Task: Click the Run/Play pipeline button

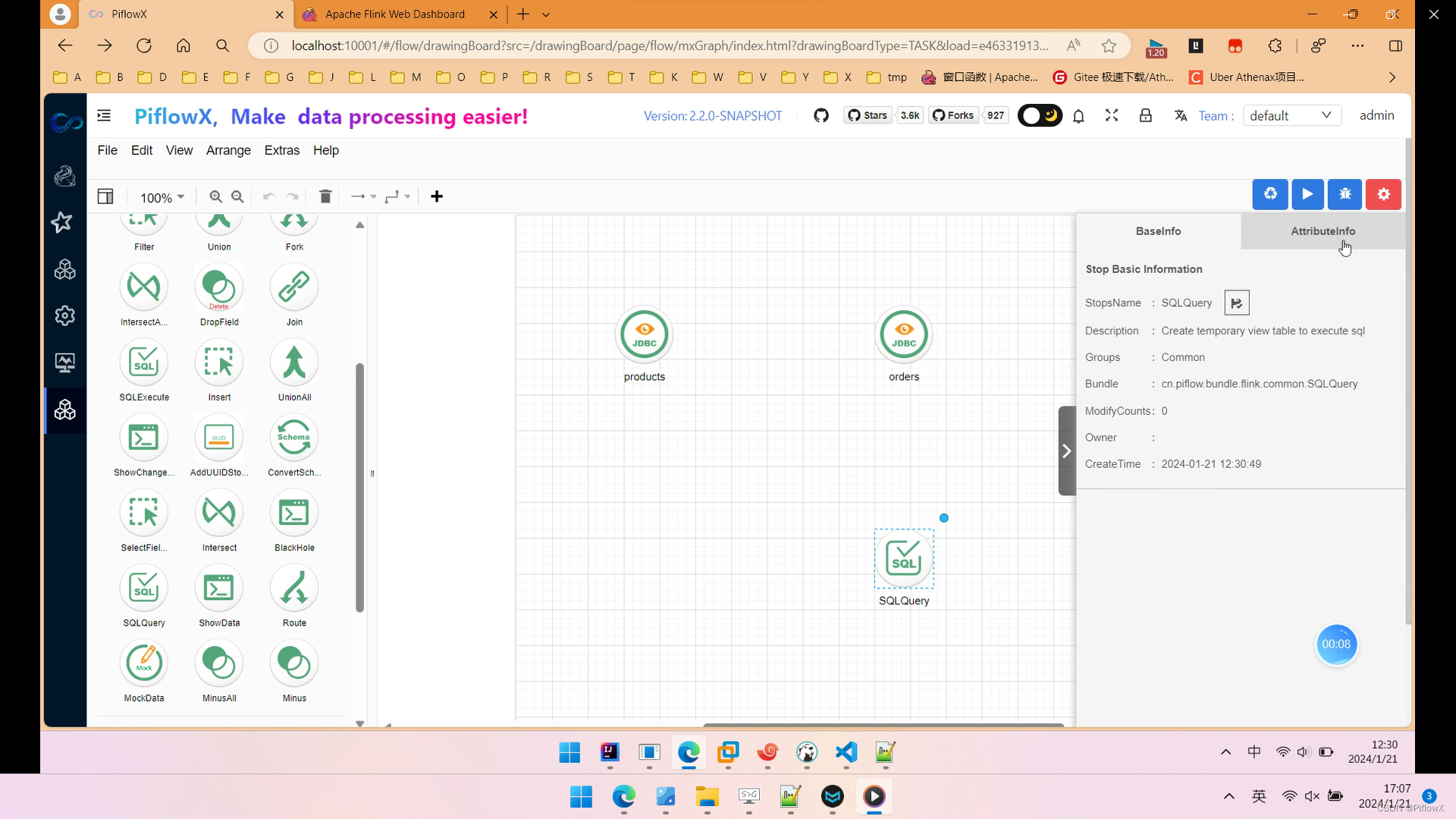Action: 1308,194
